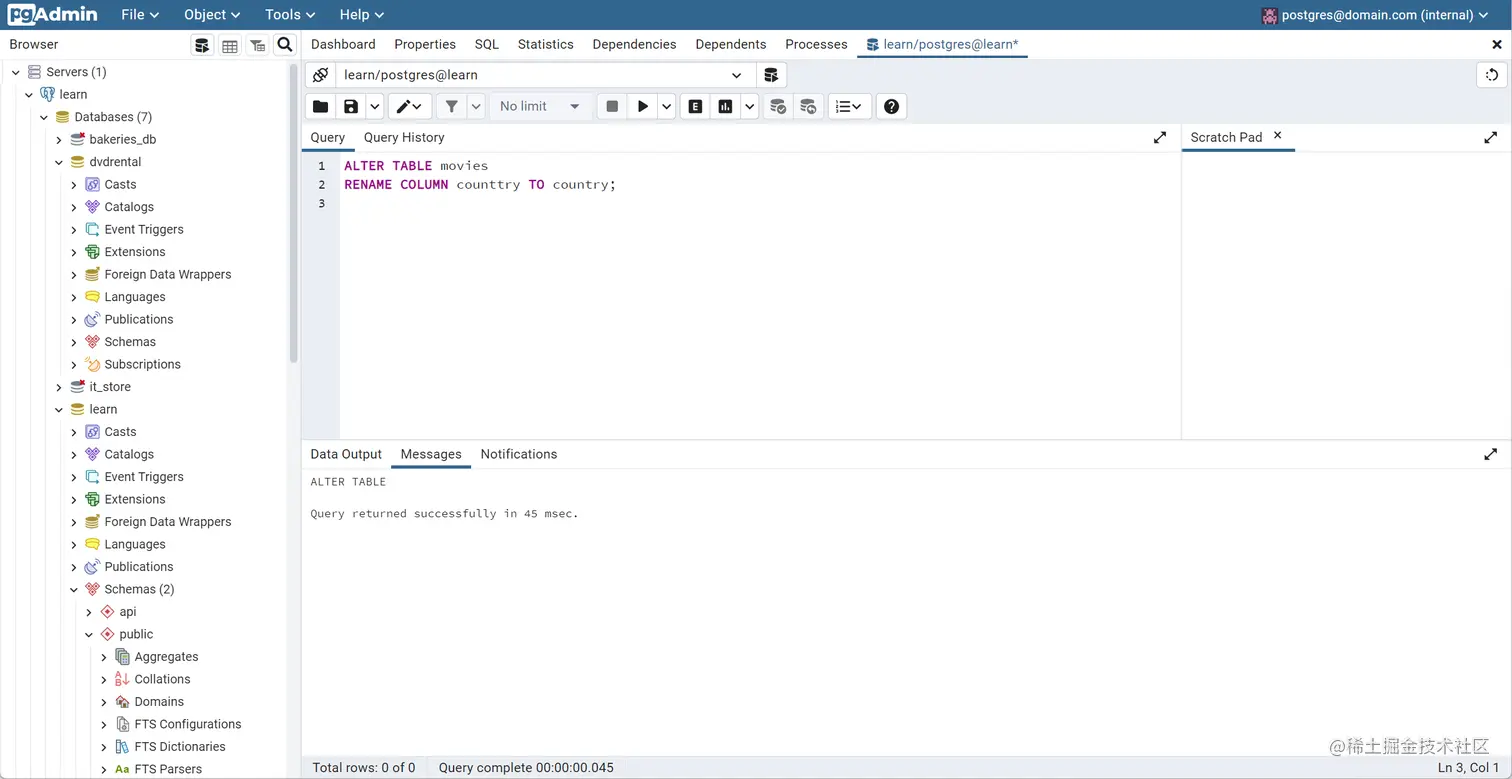This screenshot has height=779, width=1512.
Task: Expand the bakeries_db database node
Action: 59,140
